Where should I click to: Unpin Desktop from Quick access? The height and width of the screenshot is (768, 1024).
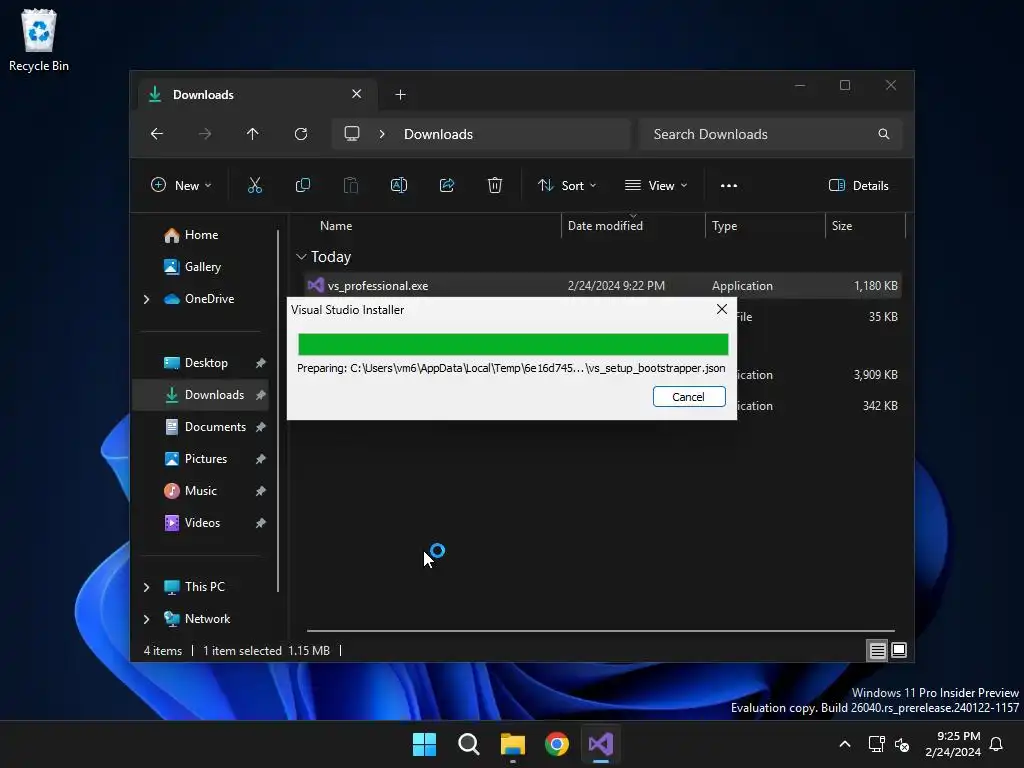261,363
